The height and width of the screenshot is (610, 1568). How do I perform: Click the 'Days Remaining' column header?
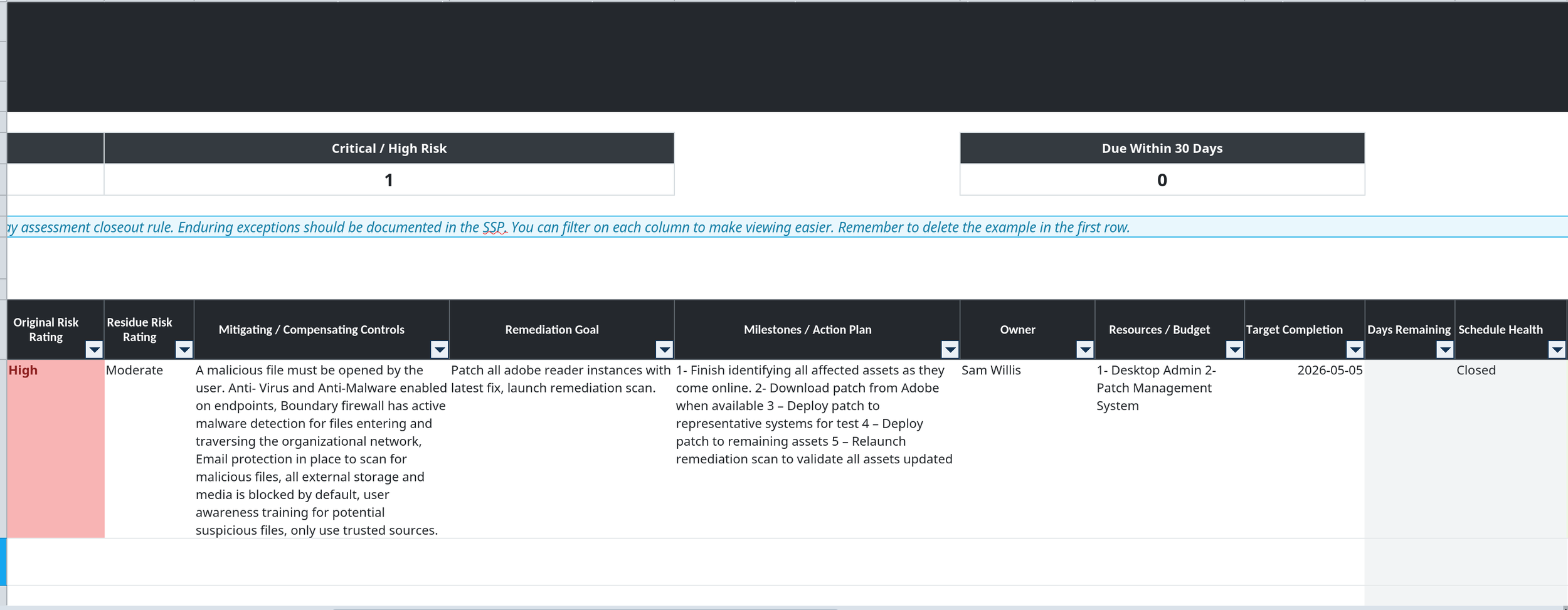1409,330
